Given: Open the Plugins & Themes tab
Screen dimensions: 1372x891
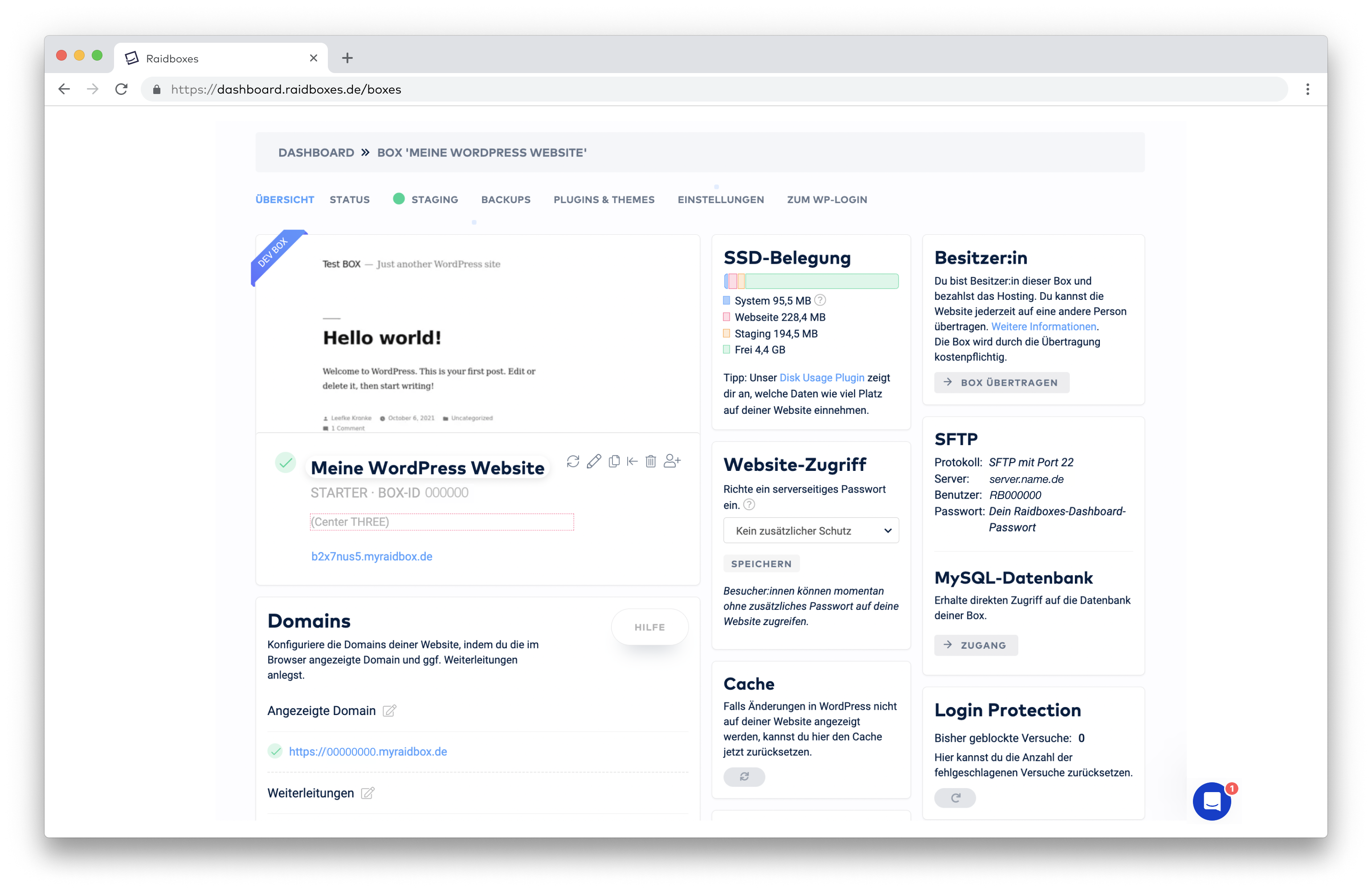Looking at the screenshot, I should coord(604,200).
